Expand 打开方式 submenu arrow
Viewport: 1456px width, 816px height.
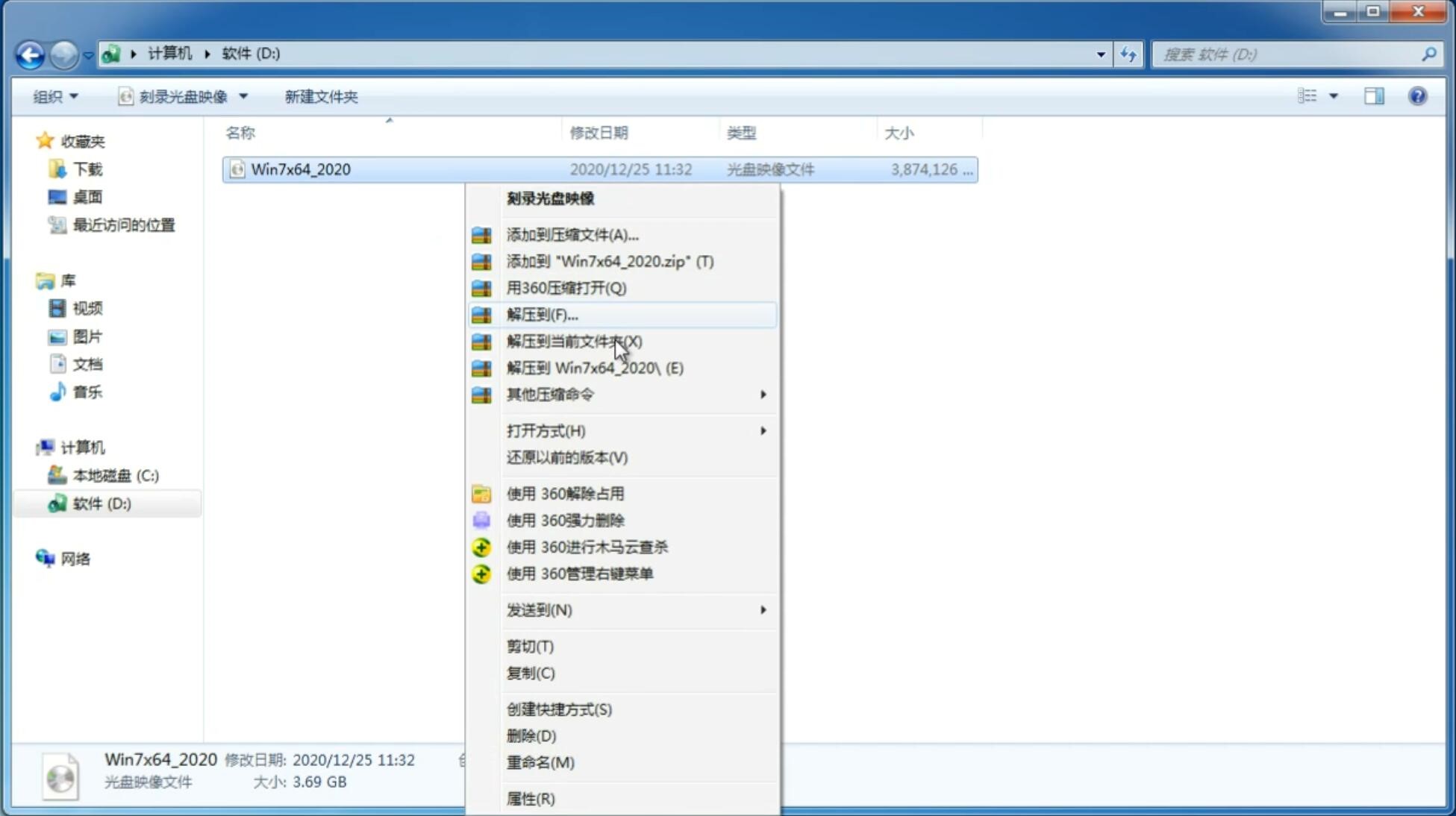pos(763,431)
